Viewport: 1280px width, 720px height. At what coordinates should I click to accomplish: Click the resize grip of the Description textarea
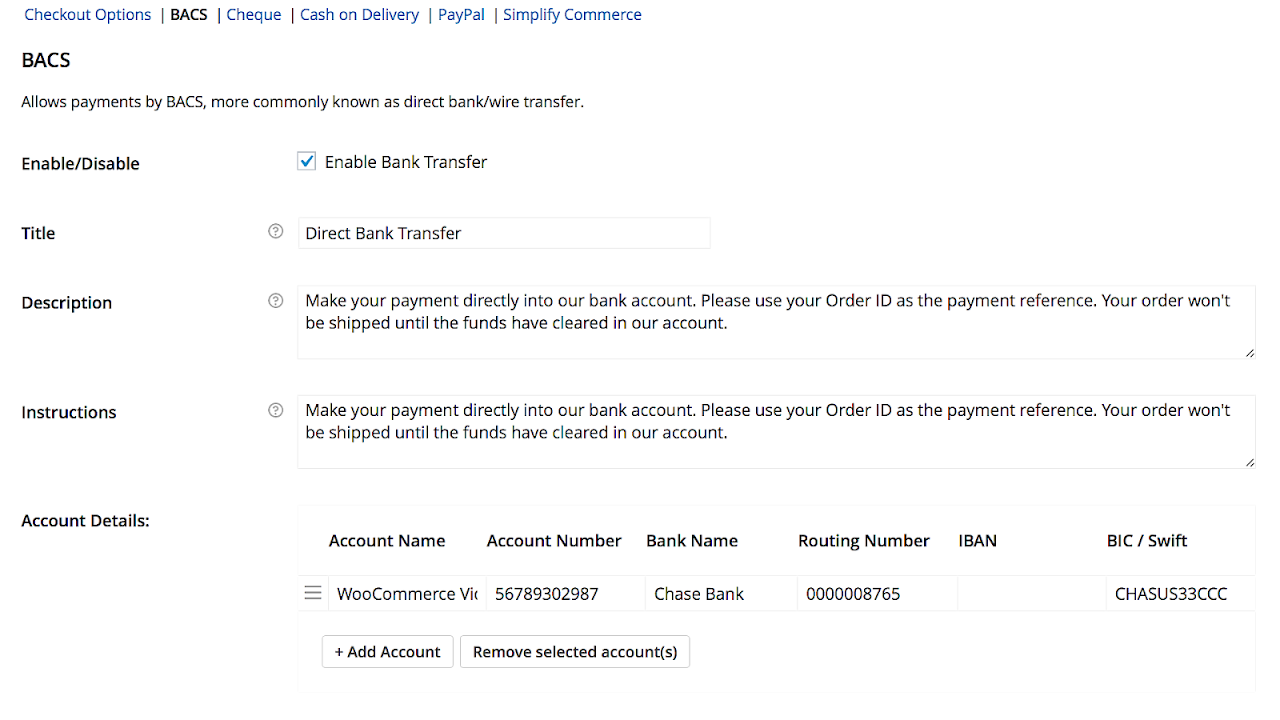[1249, 353]
